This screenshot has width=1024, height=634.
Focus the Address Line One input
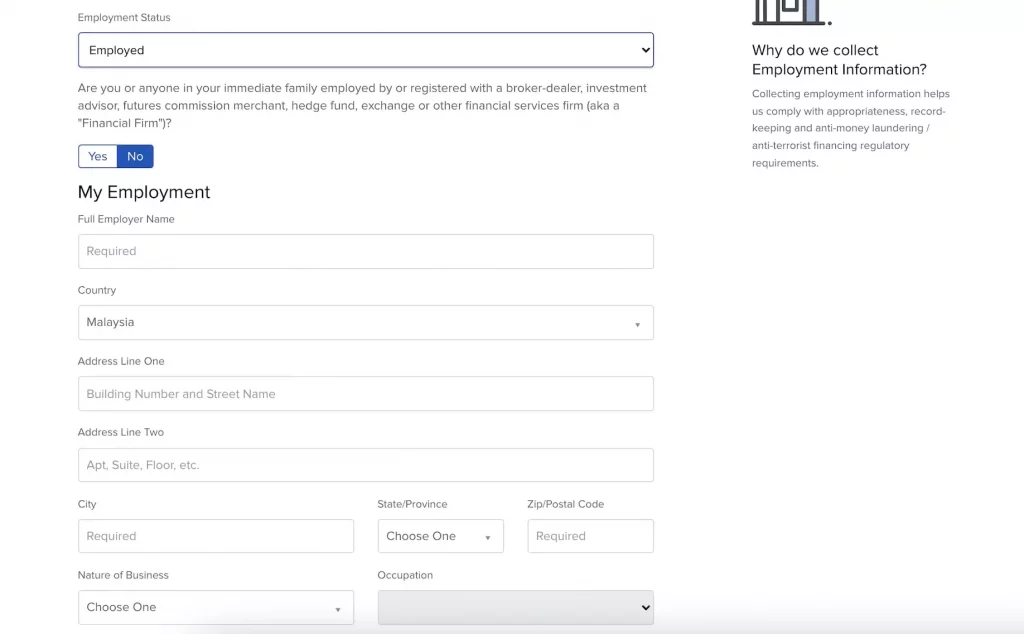click(365, 394)
